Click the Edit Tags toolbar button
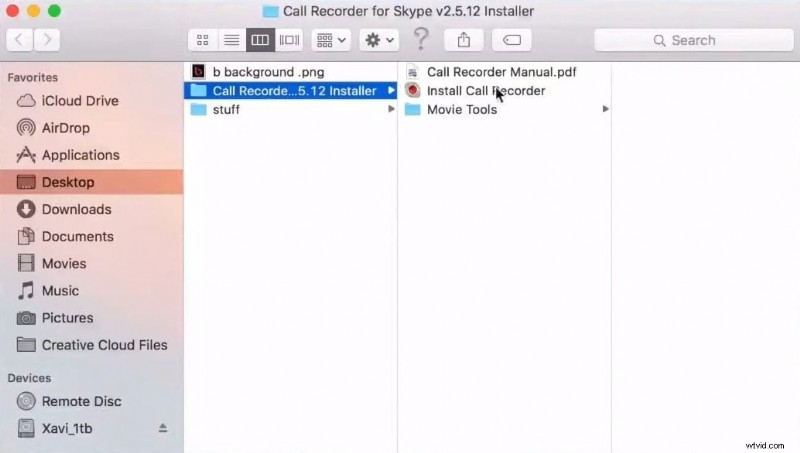The width and height of the screenshot is (800, 453). [512, 40]
